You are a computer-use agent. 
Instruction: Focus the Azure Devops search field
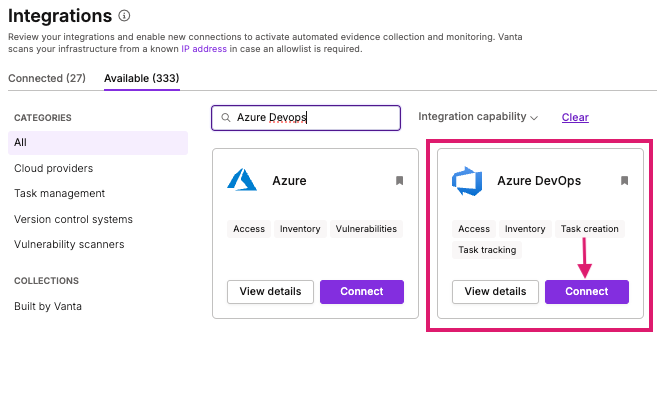[x=306, y=118]
